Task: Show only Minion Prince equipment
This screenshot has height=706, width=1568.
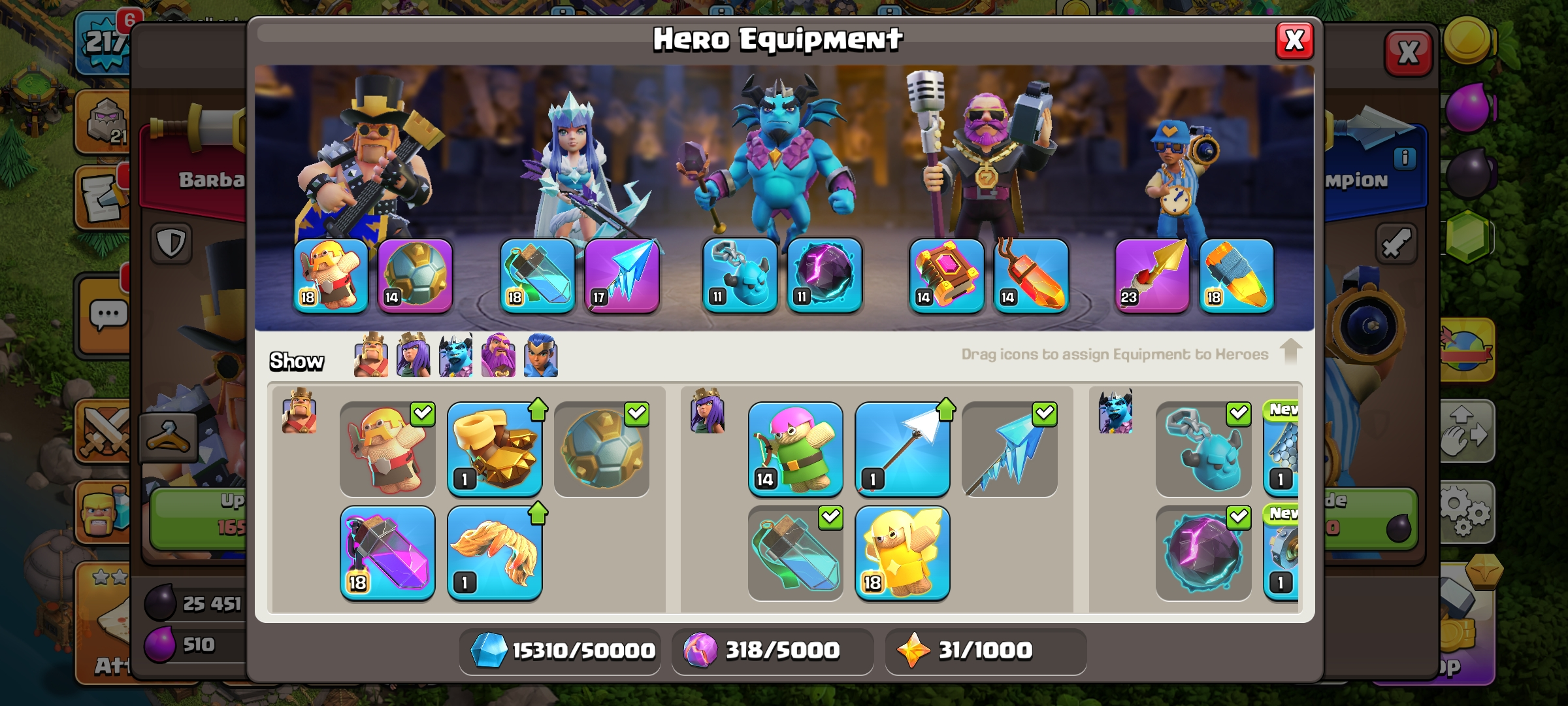Action: (x=455, y=356)
